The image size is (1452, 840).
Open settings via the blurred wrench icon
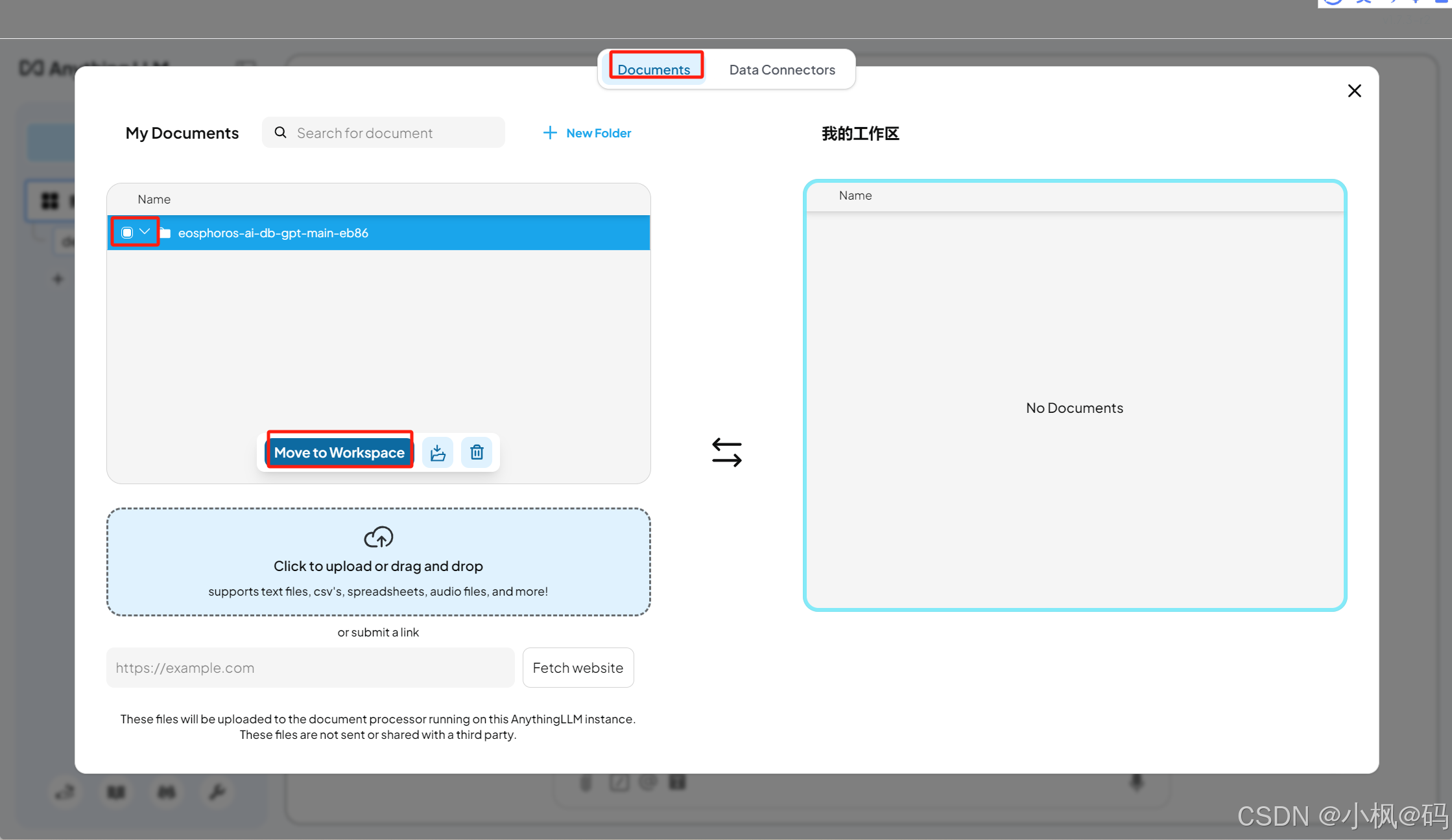[217, 791]
